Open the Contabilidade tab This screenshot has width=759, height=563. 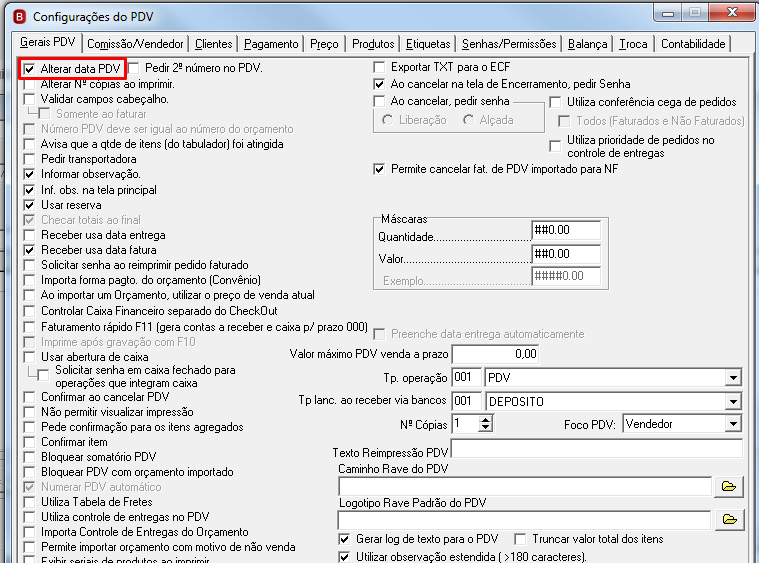693,44
